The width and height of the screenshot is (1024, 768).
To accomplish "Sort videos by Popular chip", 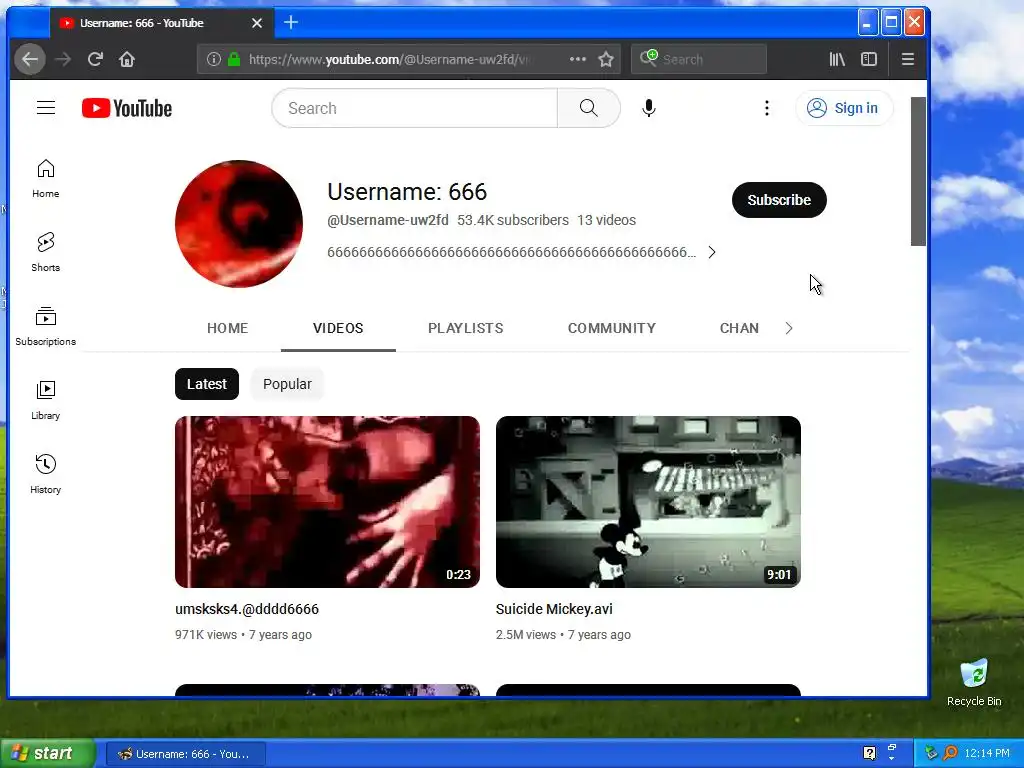I will [287, 384].
